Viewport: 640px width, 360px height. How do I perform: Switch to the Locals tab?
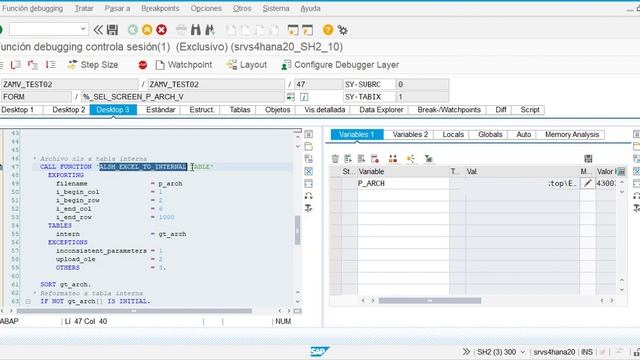tap(453, 134)
